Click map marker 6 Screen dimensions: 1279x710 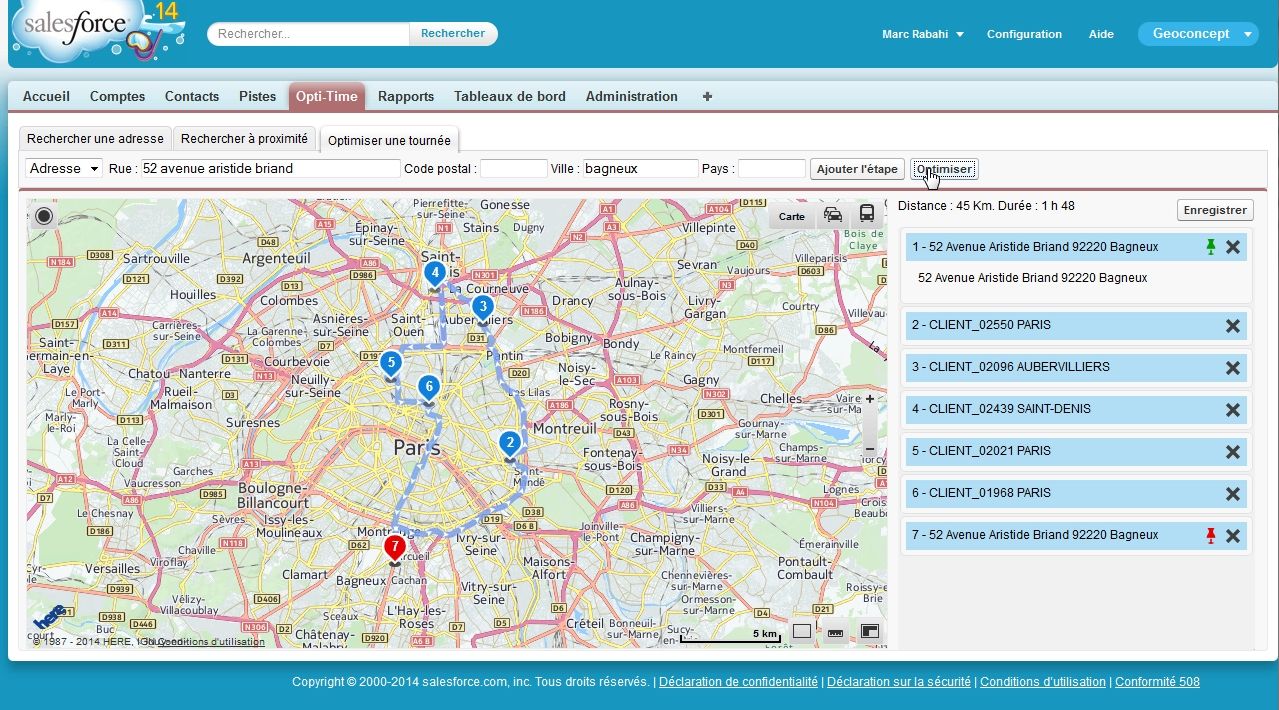click(429, 390)
